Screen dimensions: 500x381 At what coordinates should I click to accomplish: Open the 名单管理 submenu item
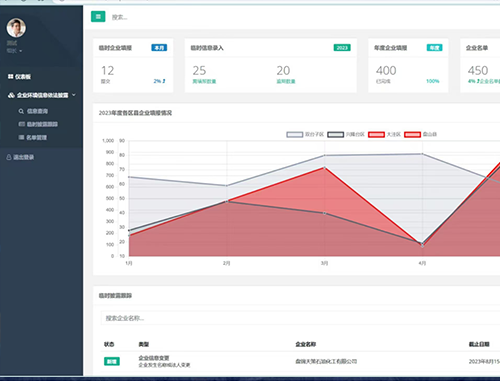pos(37,137)
